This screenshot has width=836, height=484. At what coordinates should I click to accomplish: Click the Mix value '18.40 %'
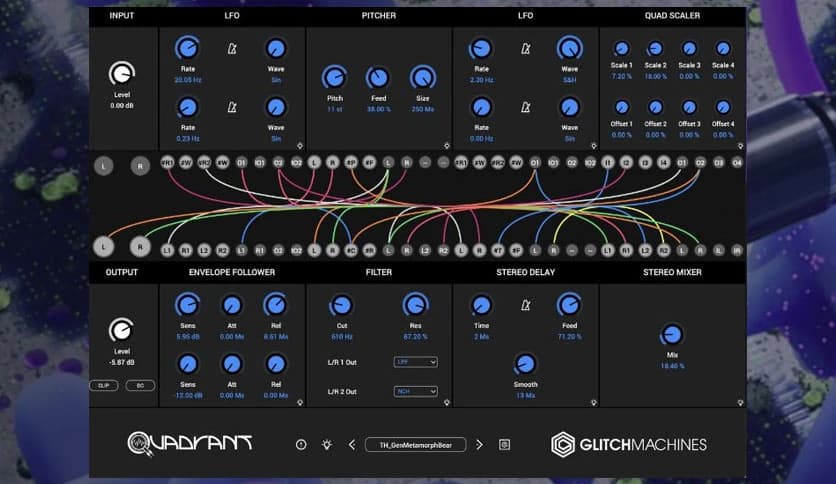672,366
